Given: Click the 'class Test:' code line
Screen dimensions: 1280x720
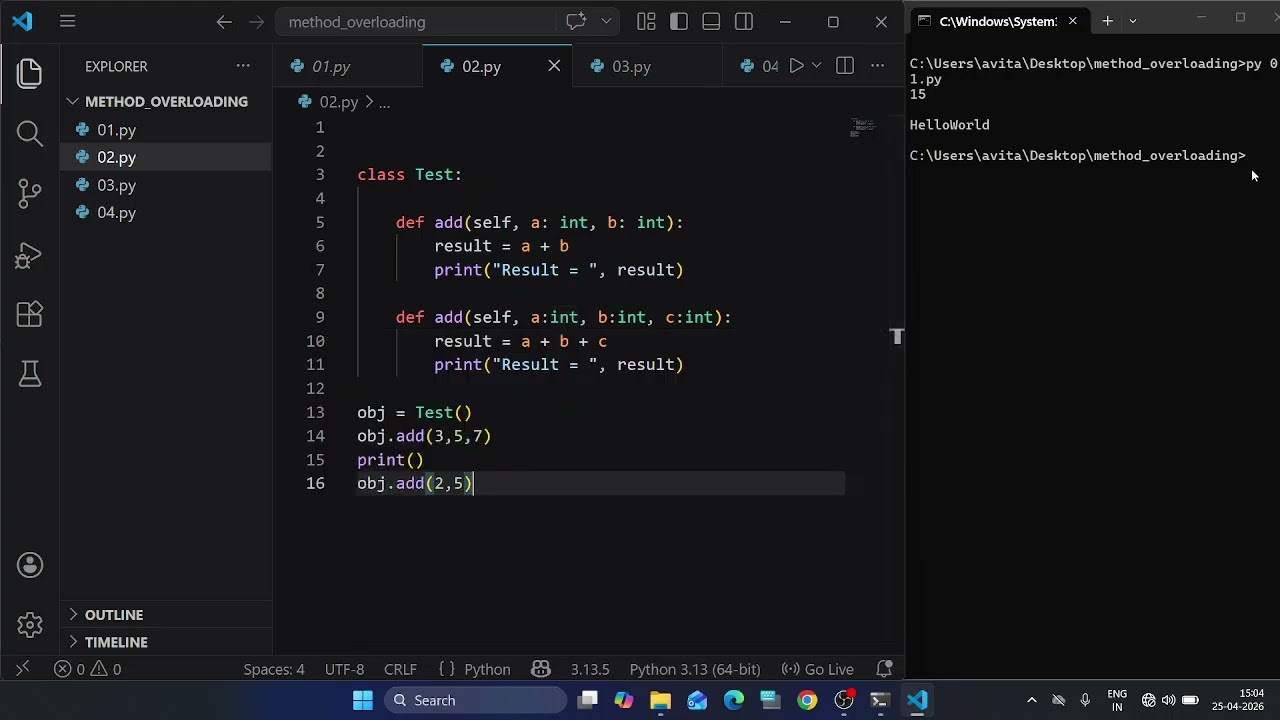Looking at the screenshot, I should point(409,174).
